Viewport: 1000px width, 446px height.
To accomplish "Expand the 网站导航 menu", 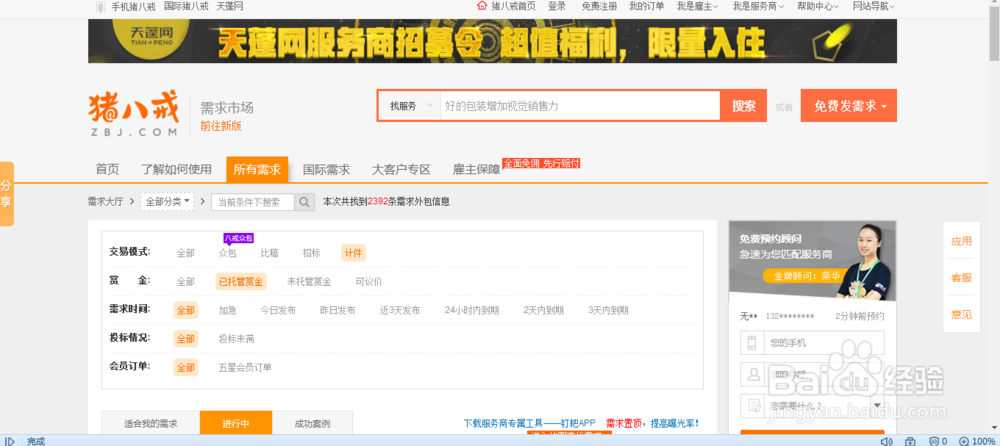I will point(874,6).
